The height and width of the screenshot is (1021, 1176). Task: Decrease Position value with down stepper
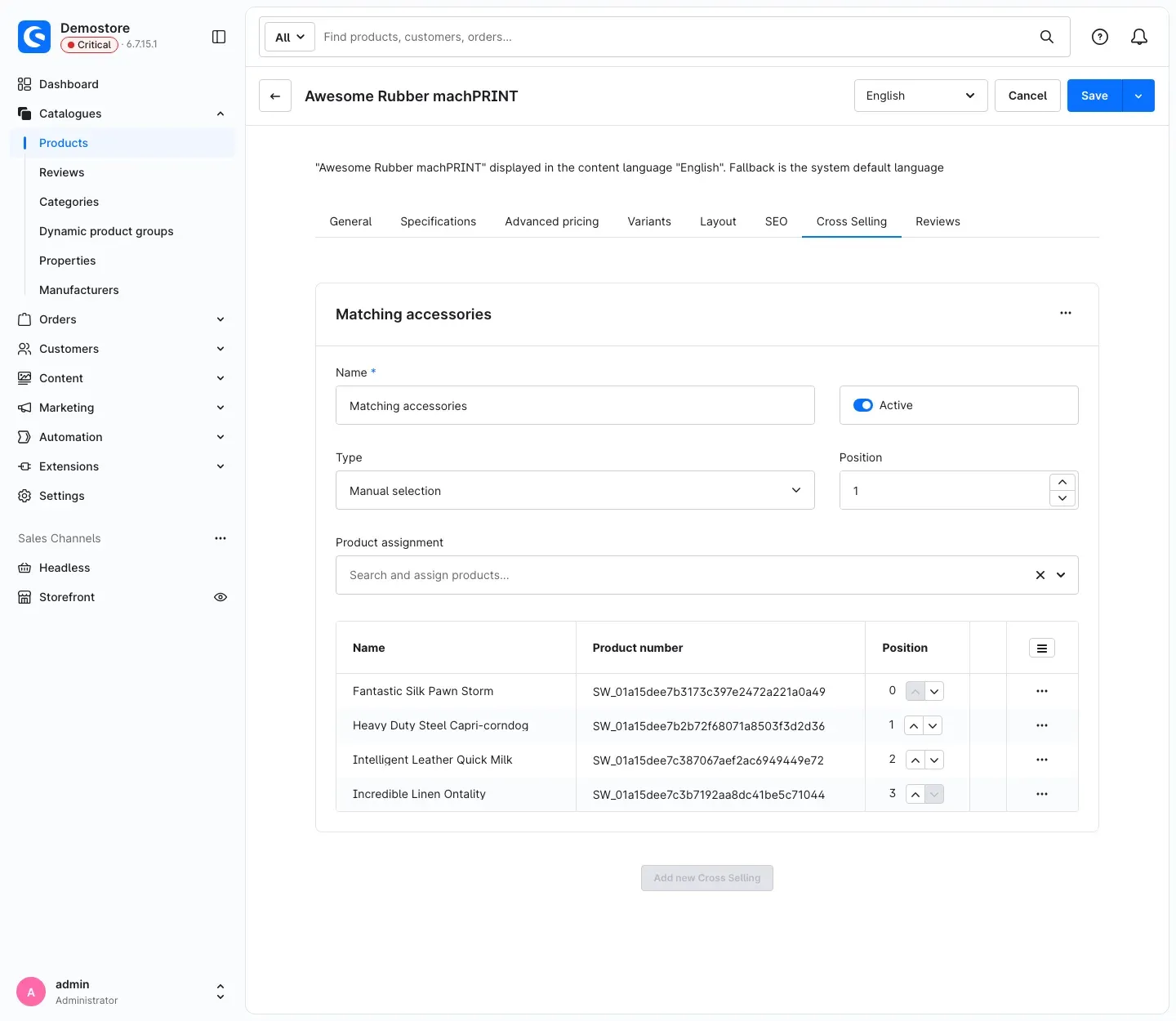click(1062, 498)
